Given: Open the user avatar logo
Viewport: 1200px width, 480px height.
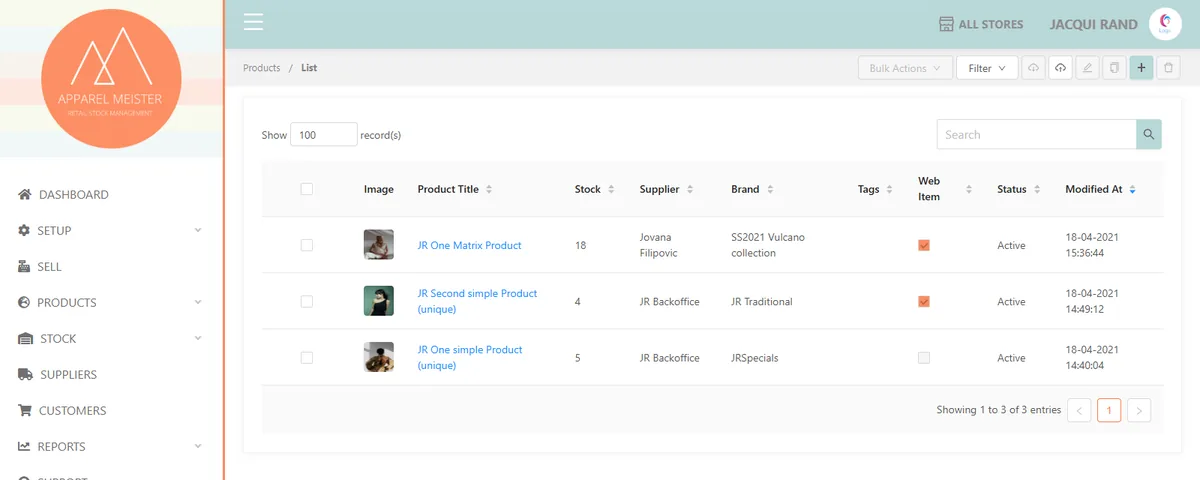Looking at the screenshot, I should coord(1165,24).
